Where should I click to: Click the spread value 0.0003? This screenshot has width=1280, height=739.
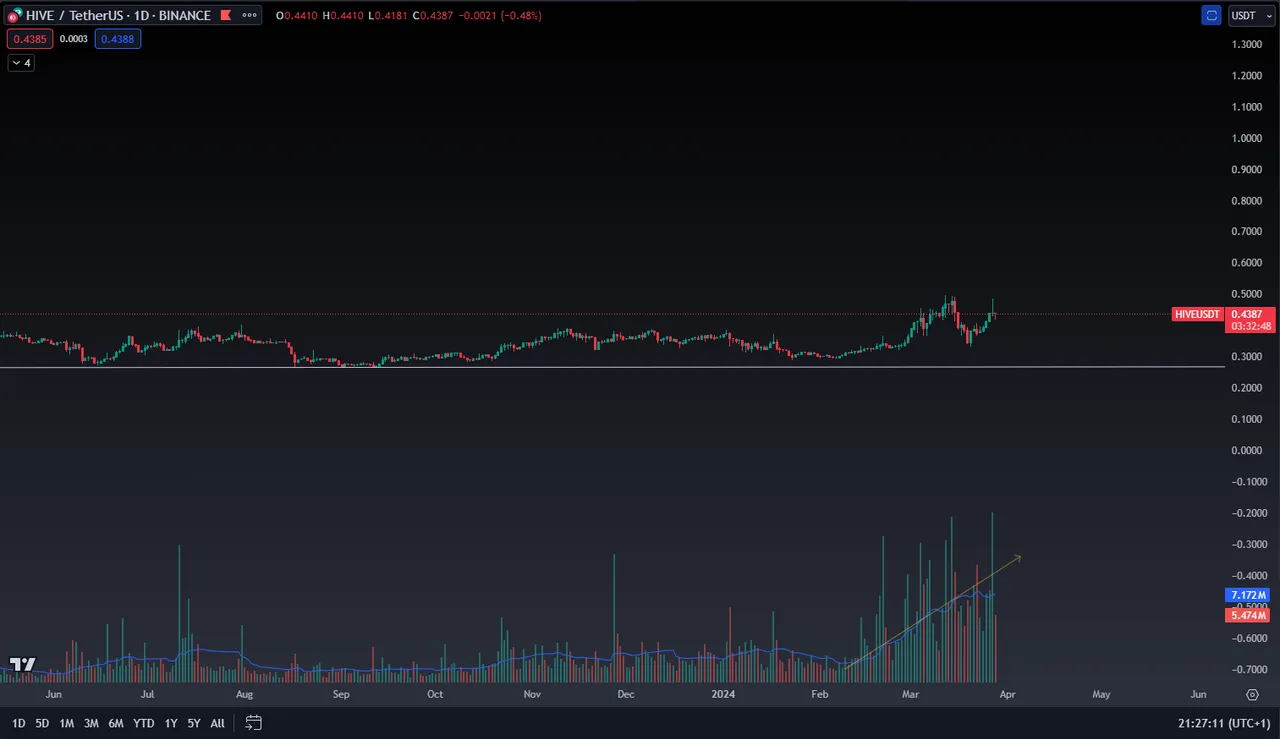tap(74, 39)
